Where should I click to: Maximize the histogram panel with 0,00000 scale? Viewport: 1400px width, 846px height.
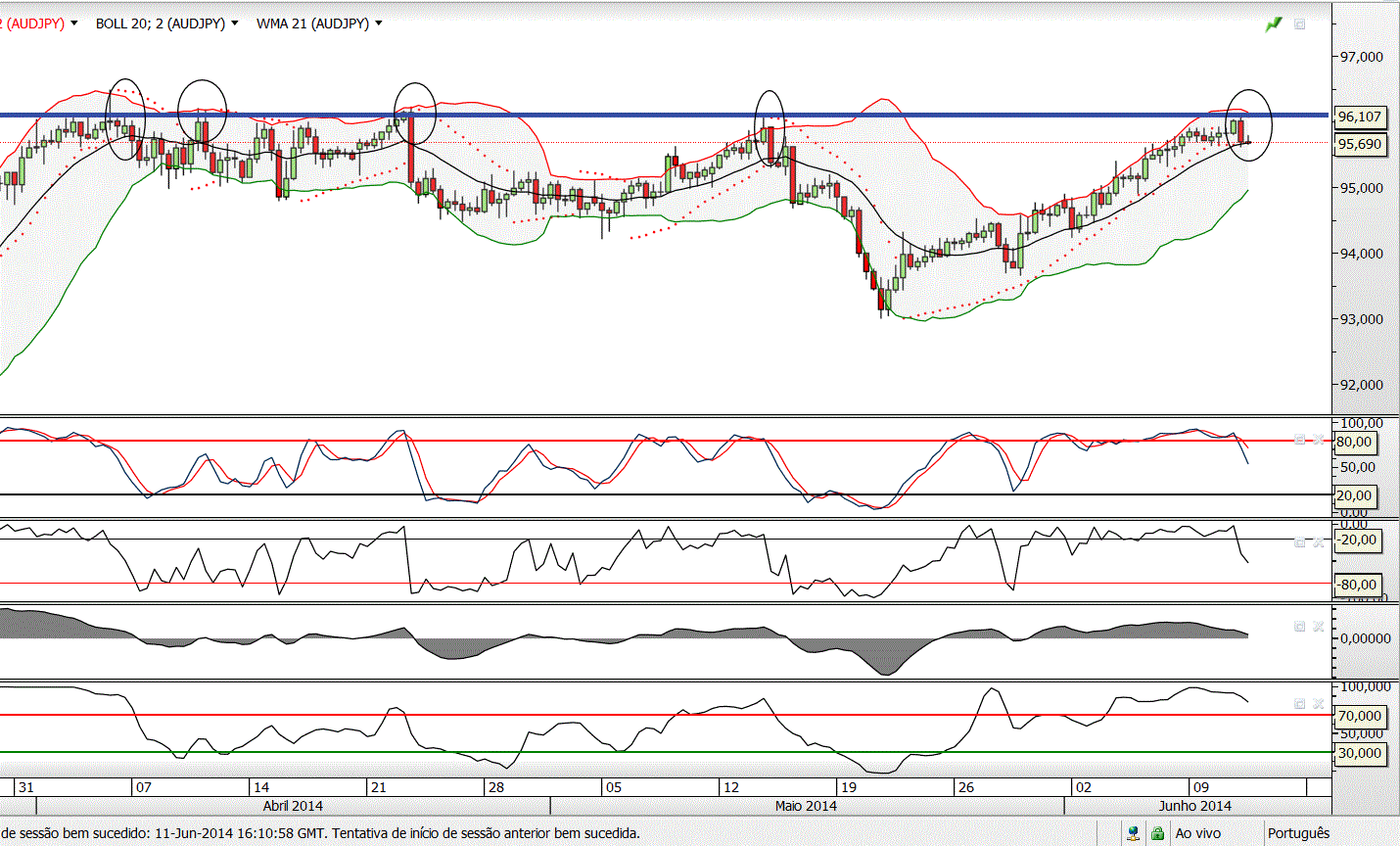click(x=1300, y=626)
